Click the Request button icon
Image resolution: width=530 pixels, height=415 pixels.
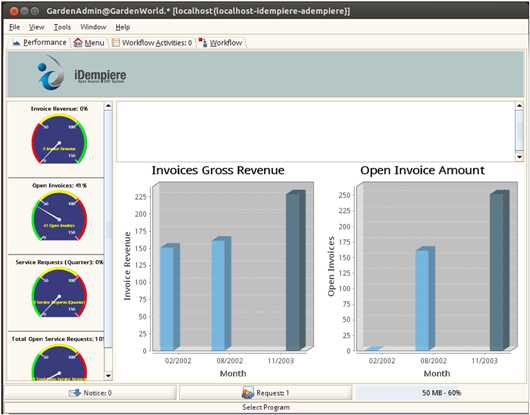pyautogui.click(x=248, y=393)
